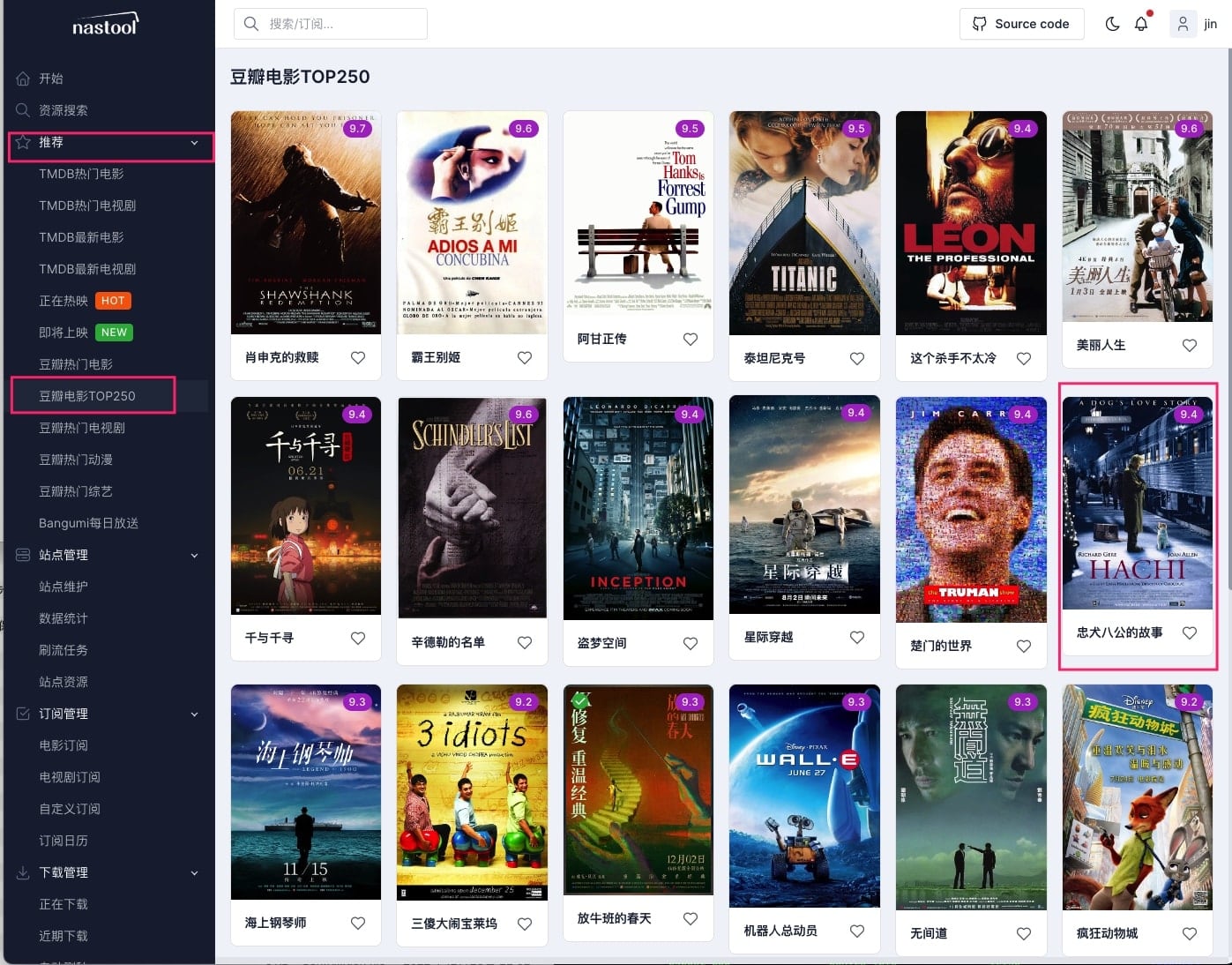
Task: Favorite 千与千寻 with its heart icon
Action: pyautogui.click(x=358, y=638)
